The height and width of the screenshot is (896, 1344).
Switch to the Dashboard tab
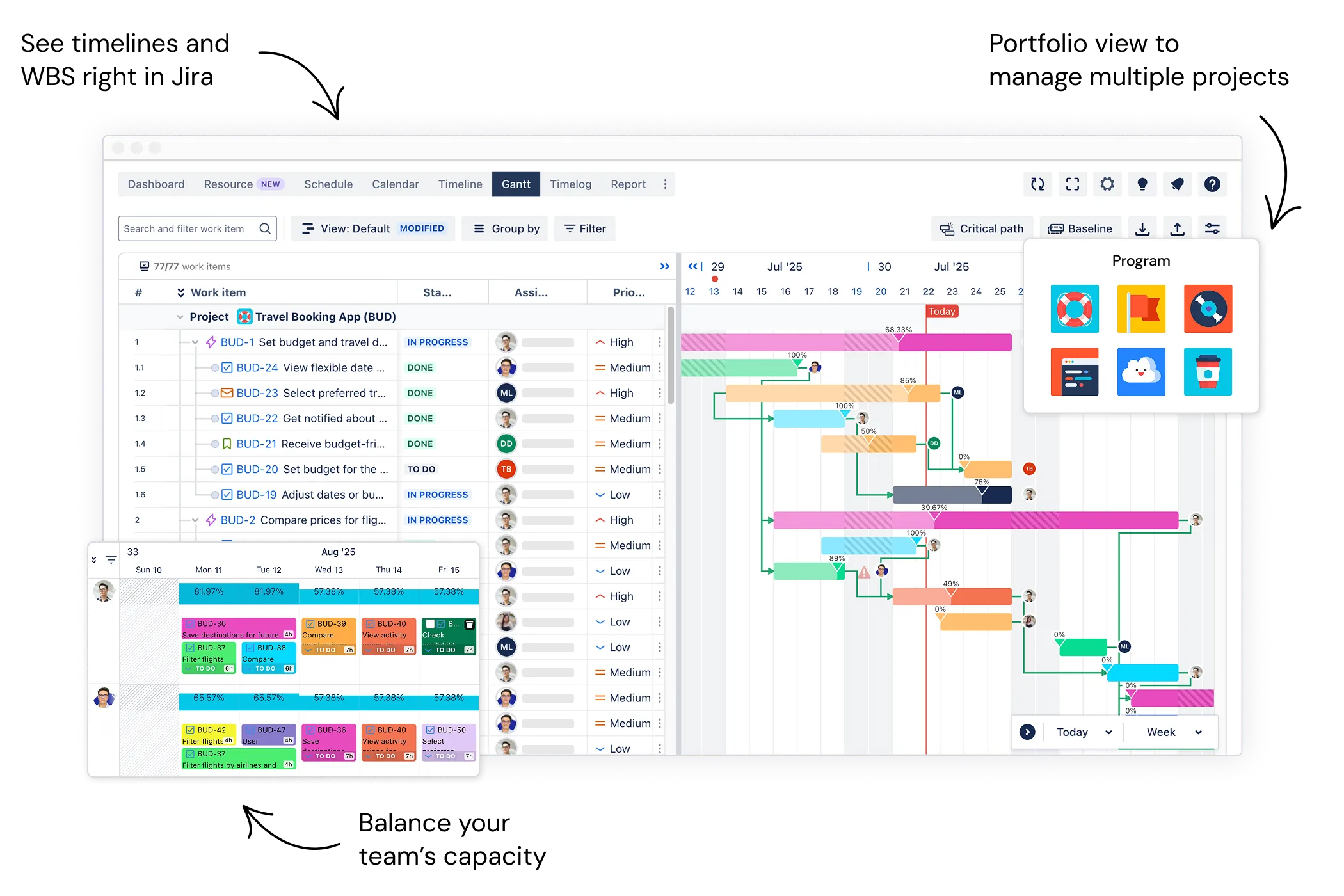coord(156,184)
